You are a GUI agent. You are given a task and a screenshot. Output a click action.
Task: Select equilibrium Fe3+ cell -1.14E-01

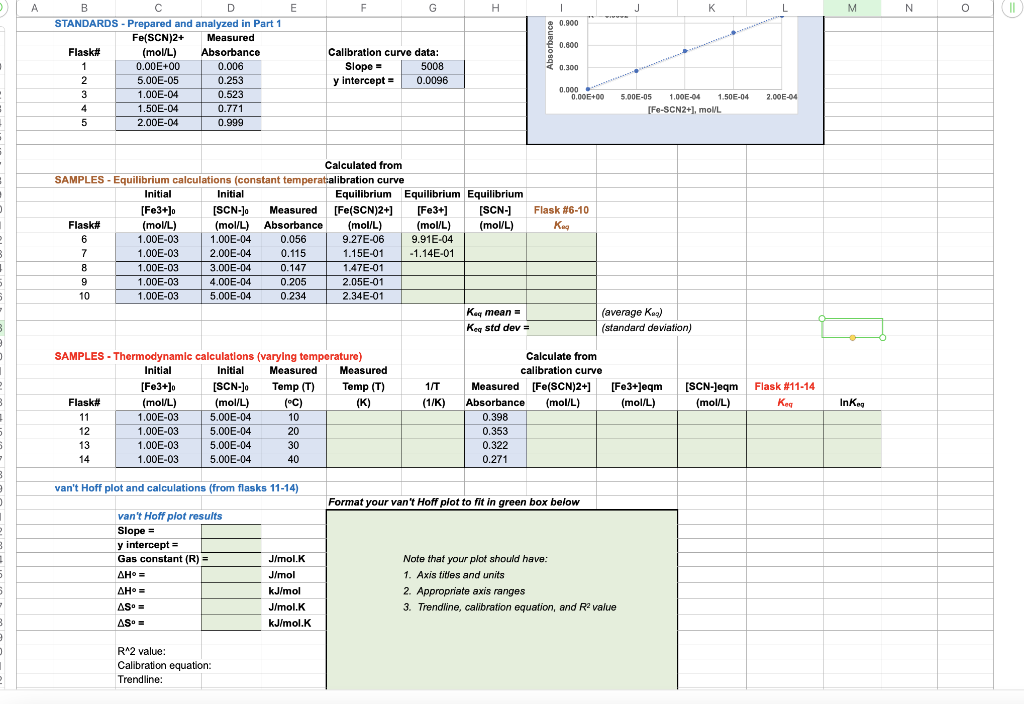(x=432, y=253)
